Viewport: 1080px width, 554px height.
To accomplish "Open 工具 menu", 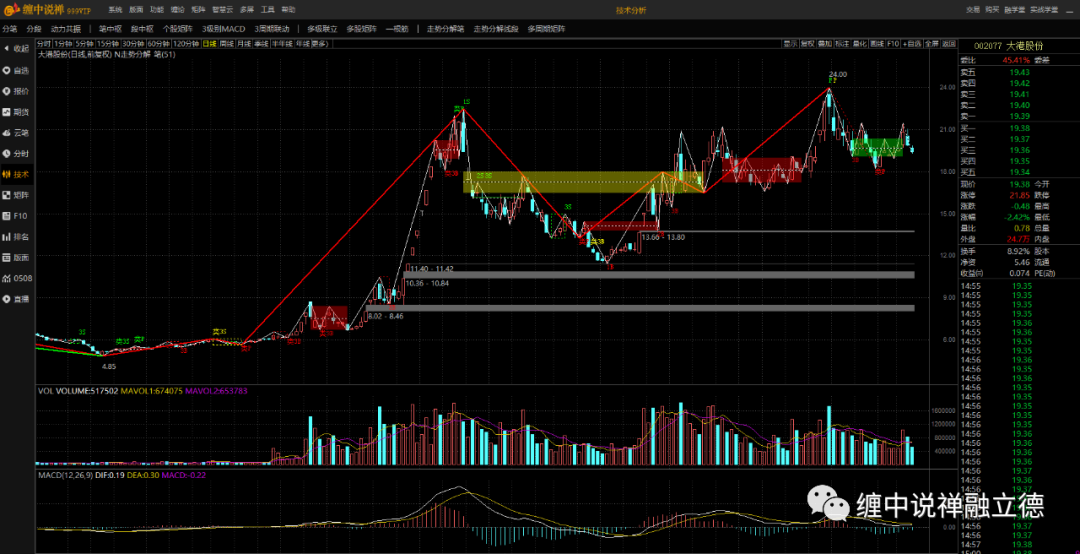I will [268, 10].
